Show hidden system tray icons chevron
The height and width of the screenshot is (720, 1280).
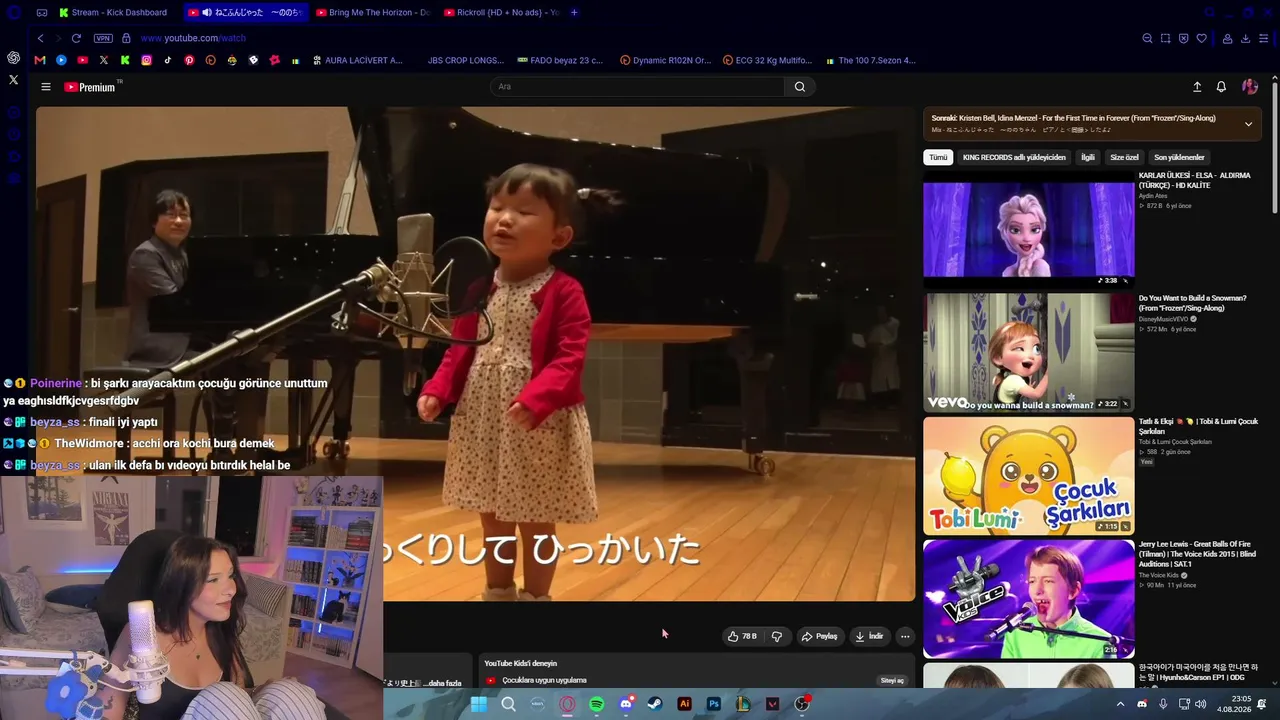[1120, 704]
